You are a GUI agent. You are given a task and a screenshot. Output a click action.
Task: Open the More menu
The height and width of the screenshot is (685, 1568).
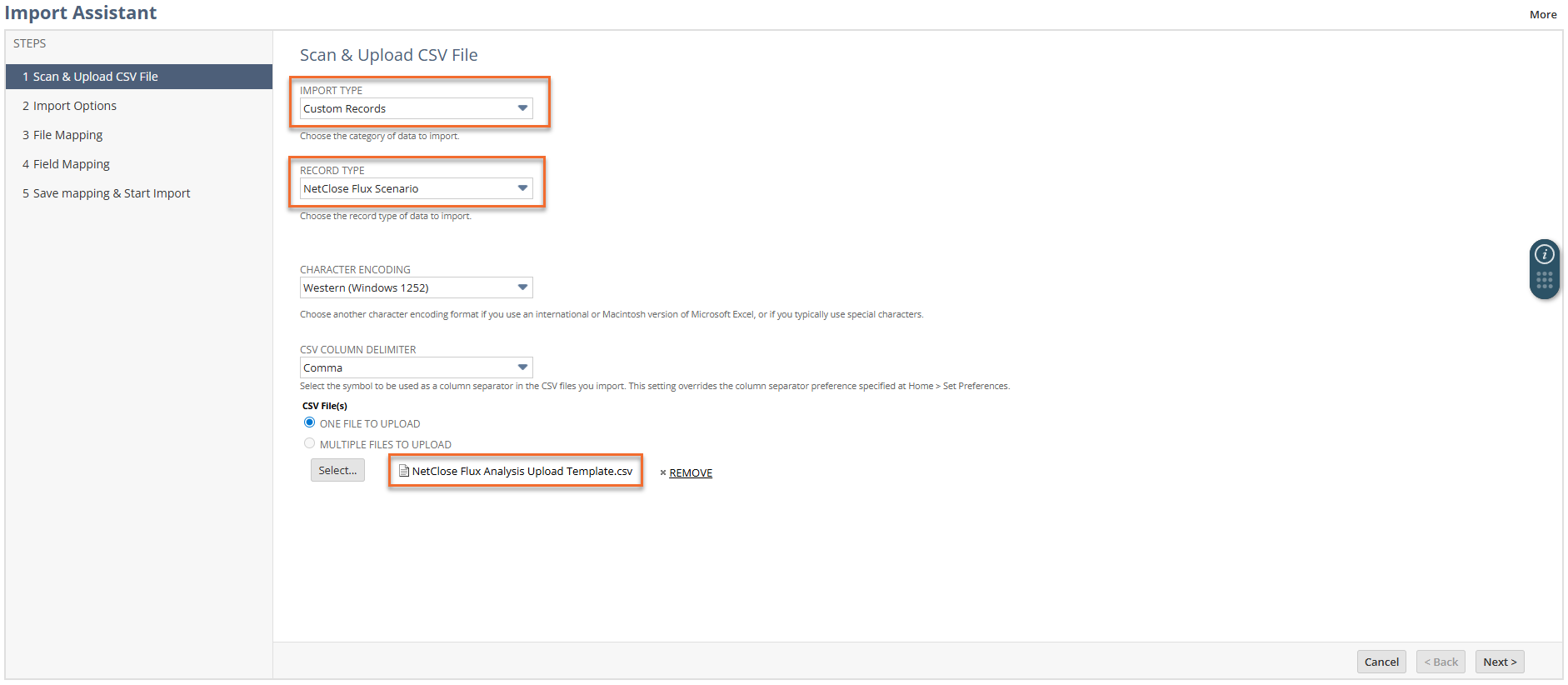pos(1543,14)
